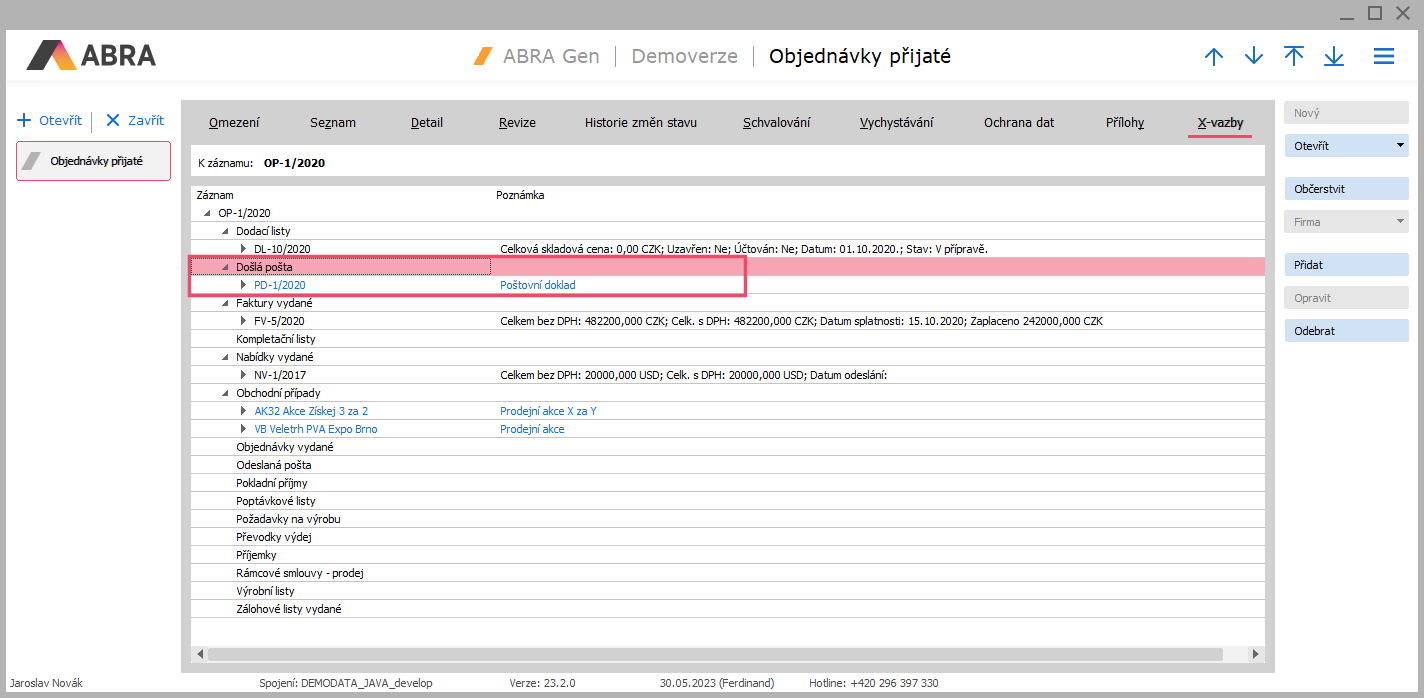Collapse the Obchodní případy tree node
Screen dimensions: 1424x698
click(x=225, y=393)
